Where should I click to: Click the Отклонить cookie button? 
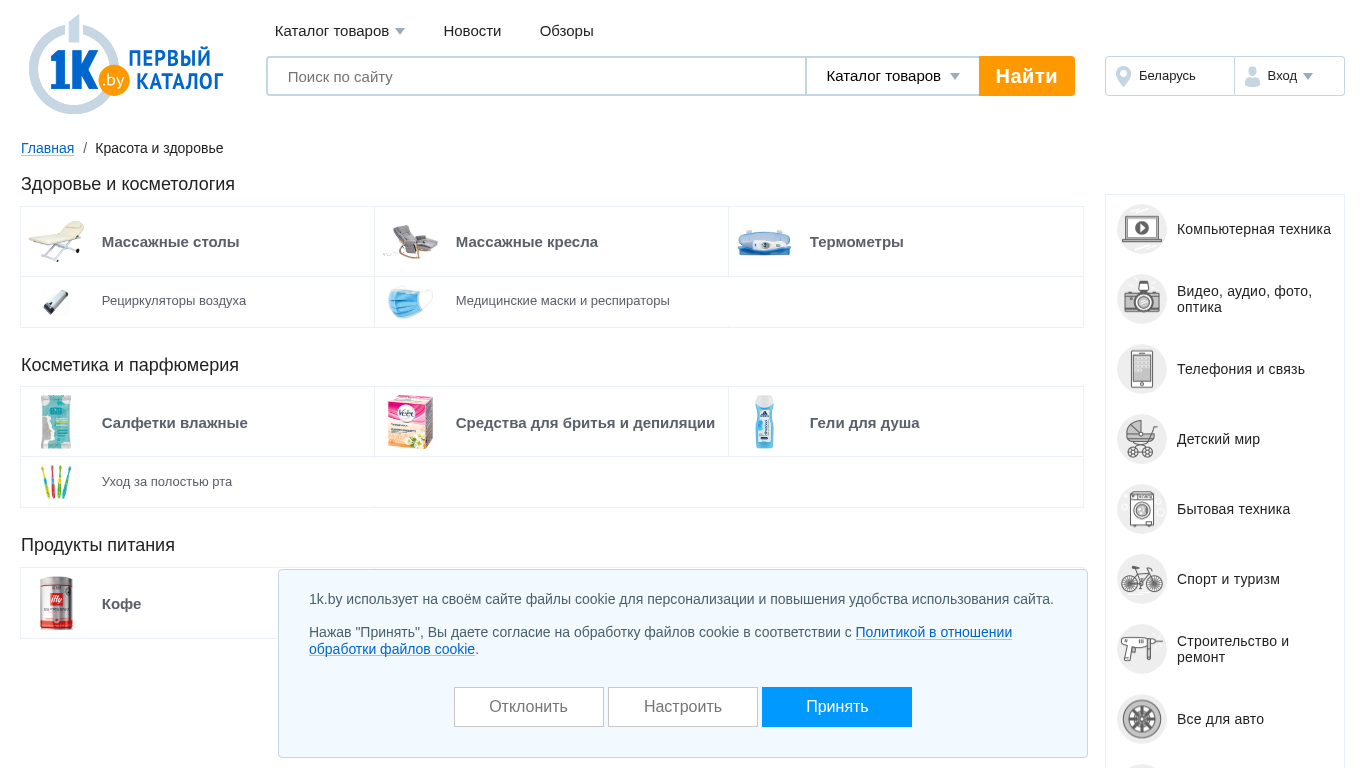(529, 707)
